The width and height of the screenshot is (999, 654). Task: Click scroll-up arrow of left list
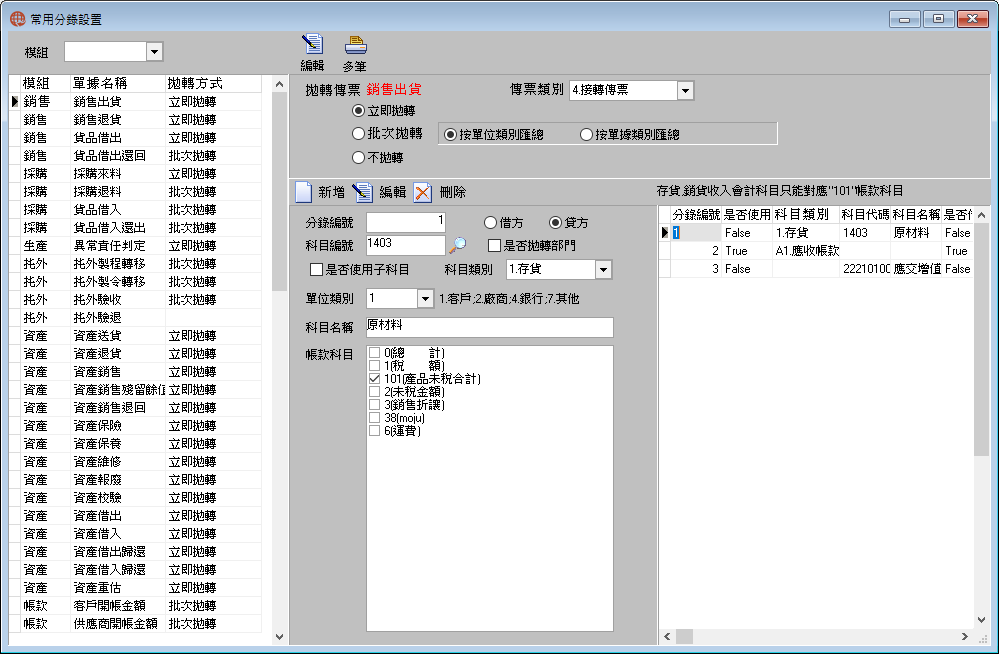(x=279, y=84)
